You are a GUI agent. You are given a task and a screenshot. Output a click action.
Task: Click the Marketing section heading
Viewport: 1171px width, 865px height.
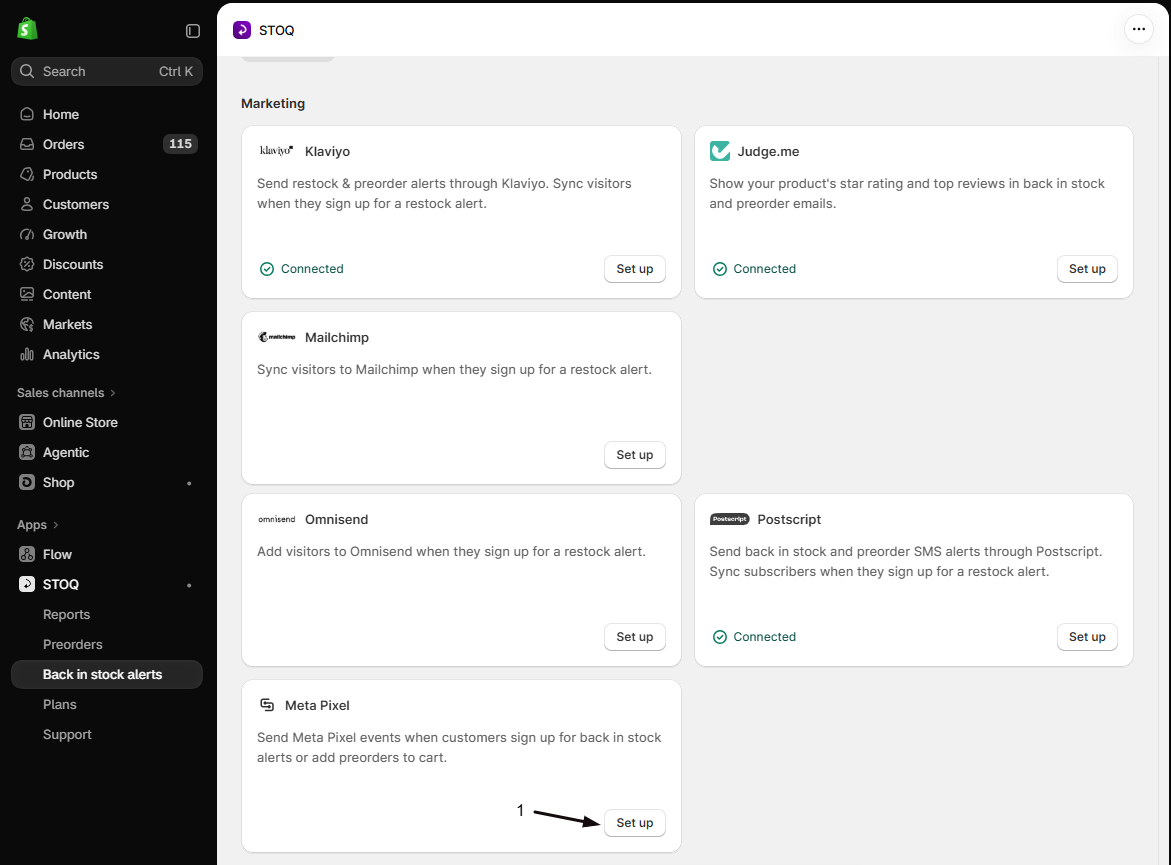(x=273, y=103)
